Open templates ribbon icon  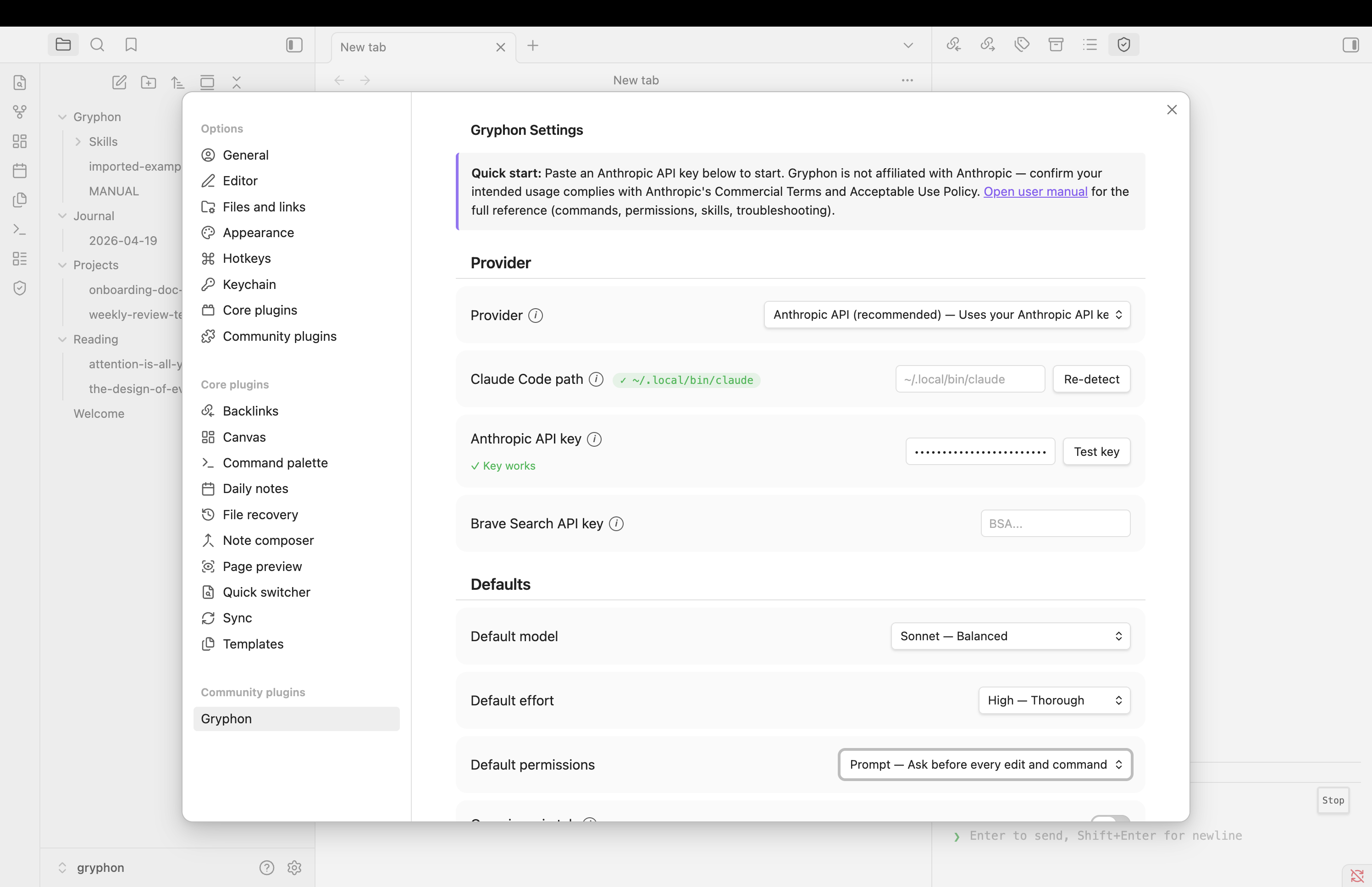[x=20, y=200]
